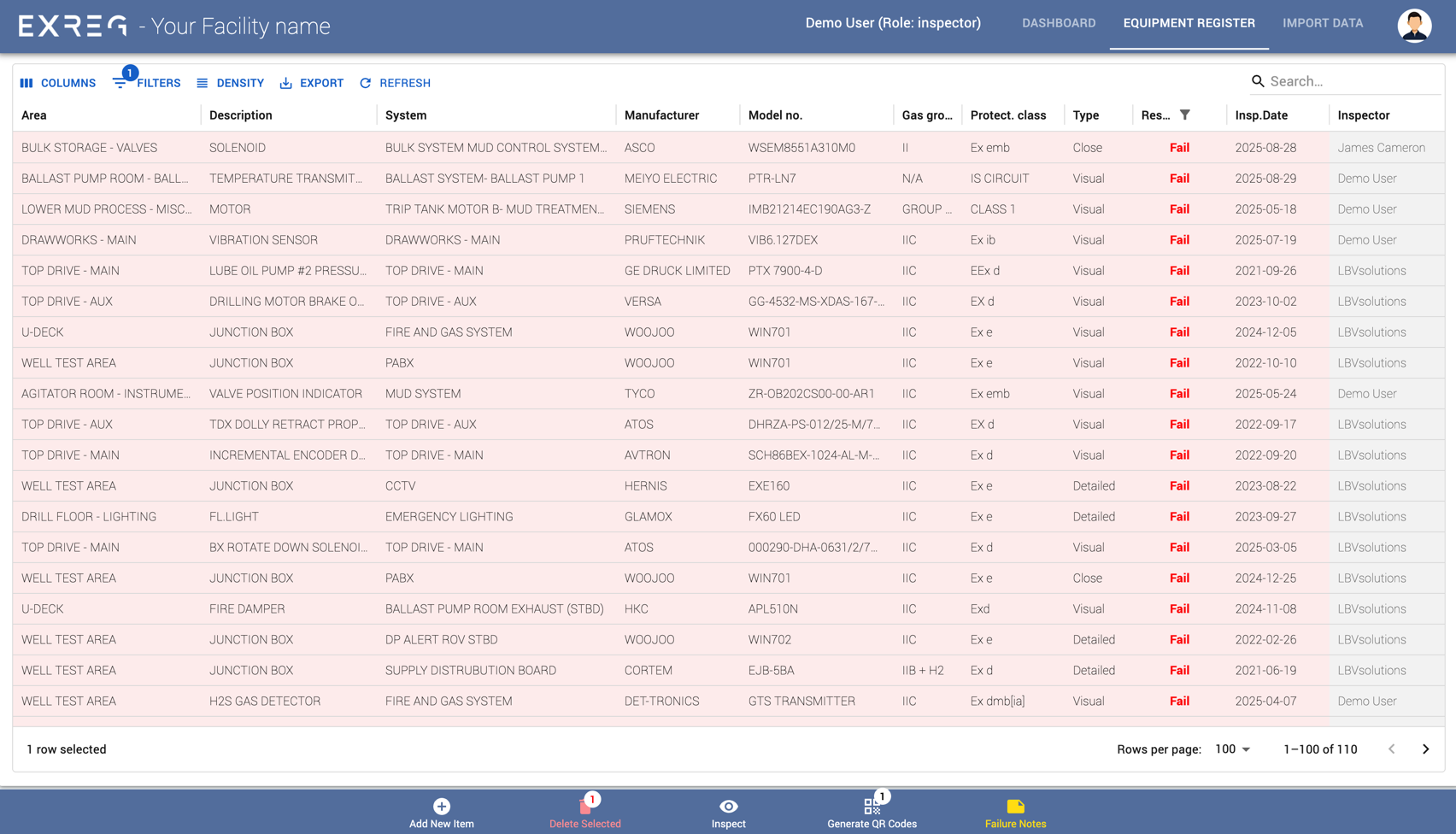Click TRIP TANK MOTOR B system cell
This screenshot has width=1456, height=834.
pyautogui.click(x=495, y=209)
